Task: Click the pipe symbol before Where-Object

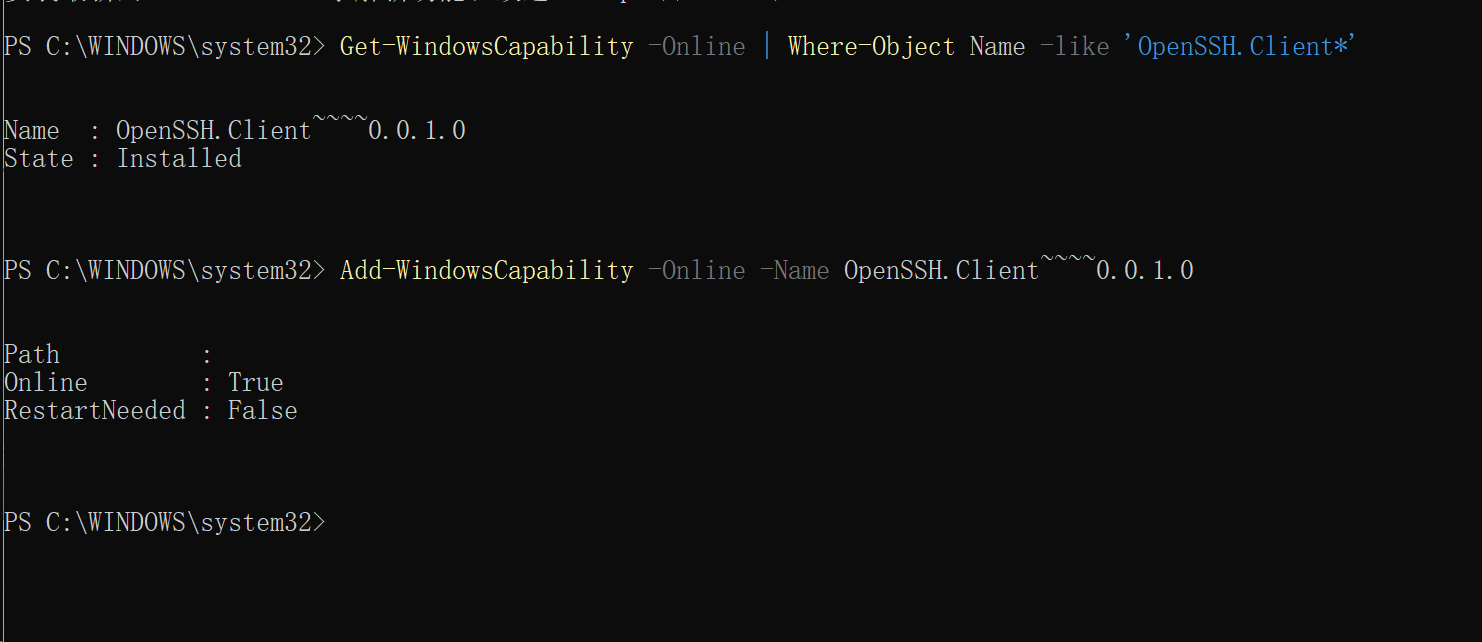Action: tap(766, 46)
